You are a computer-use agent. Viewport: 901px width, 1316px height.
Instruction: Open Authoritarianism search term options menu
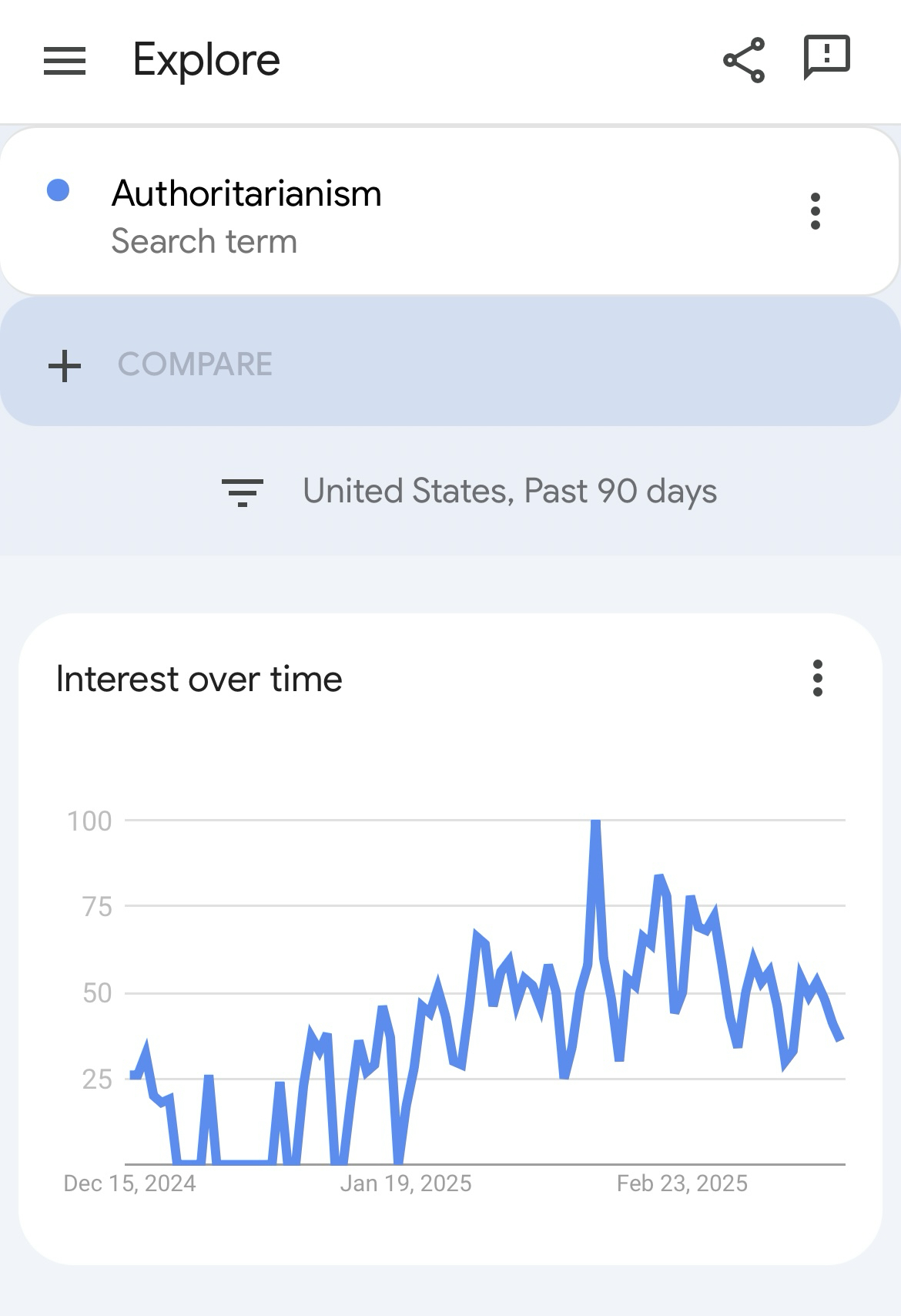[816, 211]
